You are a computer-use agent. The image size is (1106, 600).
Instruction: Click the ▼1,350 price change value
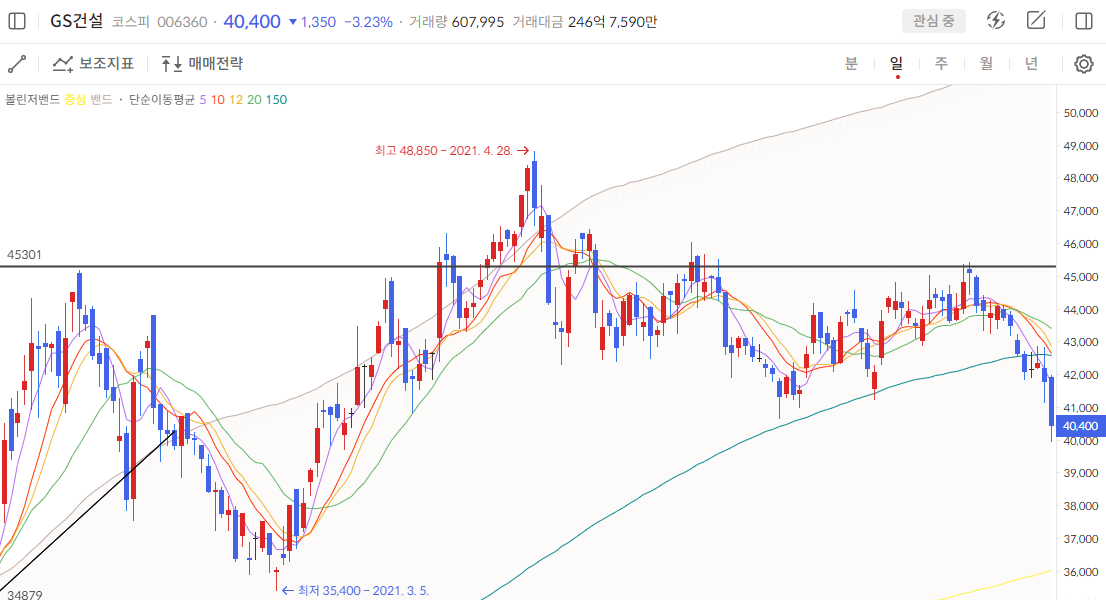[x=312, y=22]
